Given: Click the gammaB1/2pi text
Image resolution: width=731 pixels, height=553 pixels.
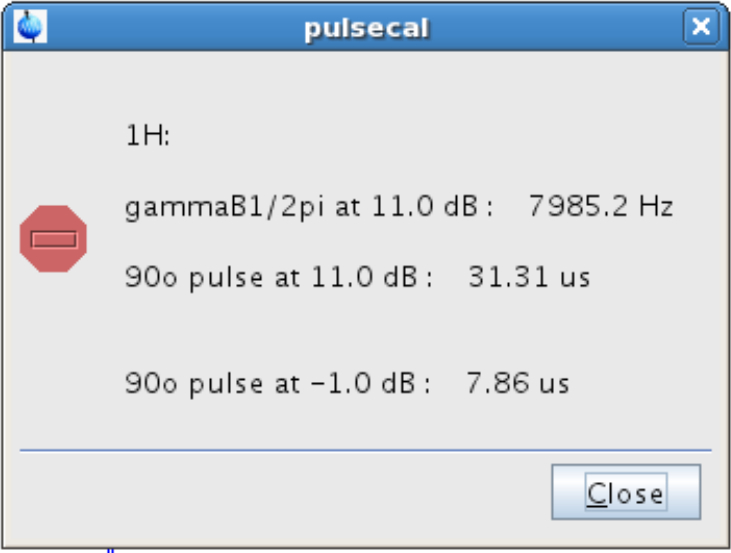Looking at the screenshot, I should coord(214,208).
